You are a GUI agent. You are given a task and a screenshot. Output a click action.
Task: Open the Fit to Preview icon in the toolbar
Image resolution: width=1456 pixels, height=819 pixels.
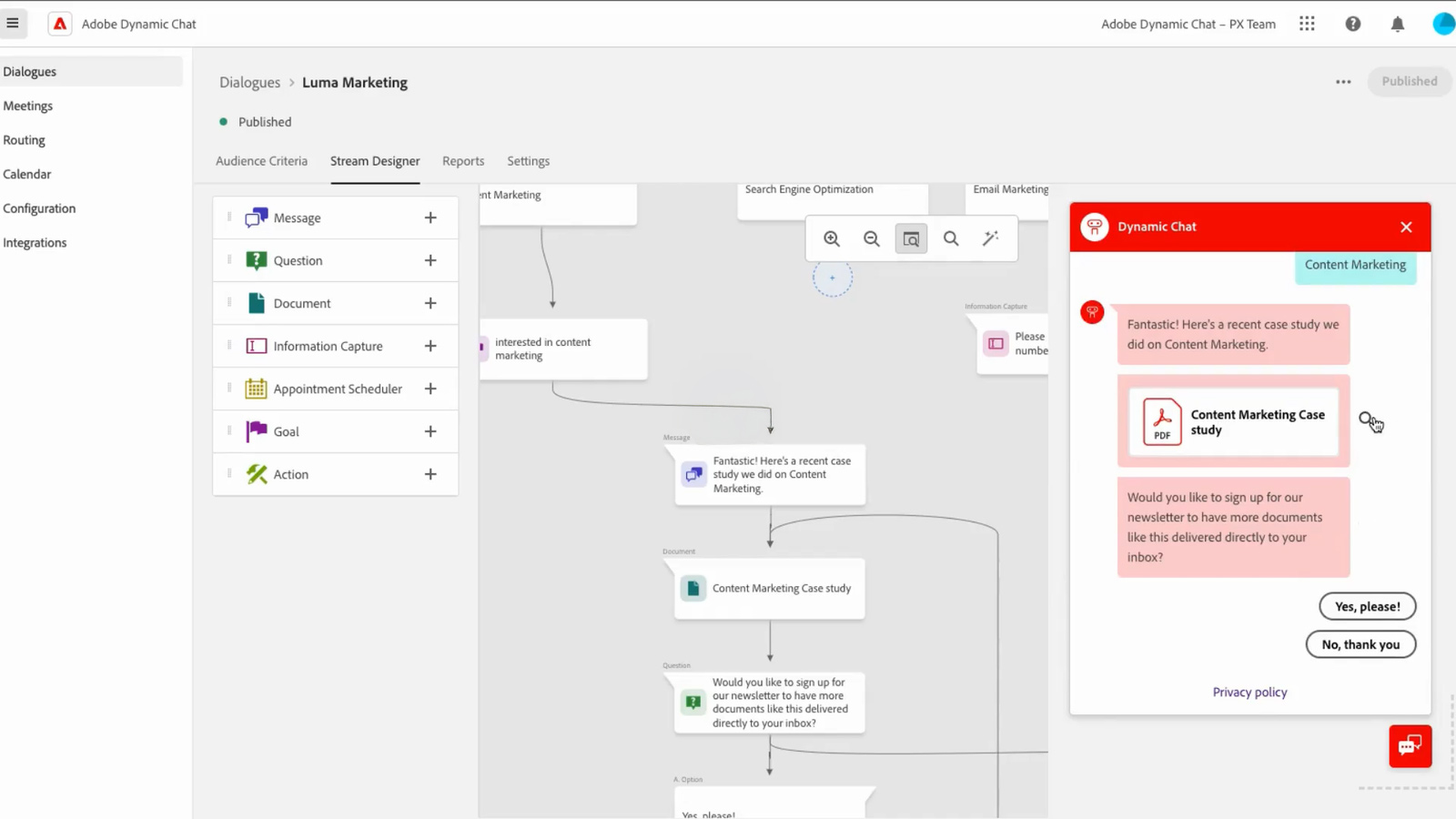pos(911,238)
